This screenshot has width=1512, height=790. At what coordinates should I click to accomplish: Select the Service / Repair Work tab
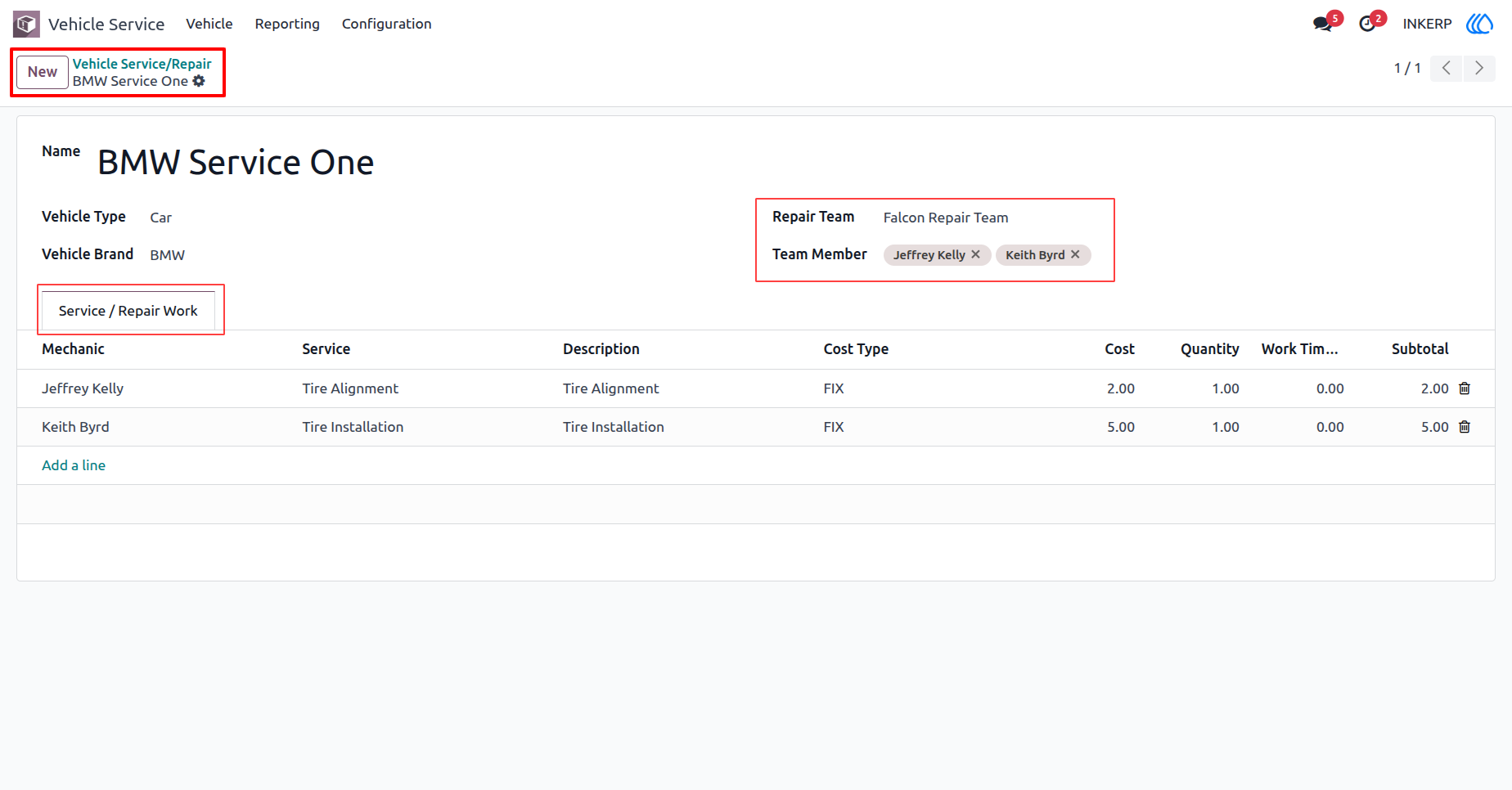coord(128,311)
